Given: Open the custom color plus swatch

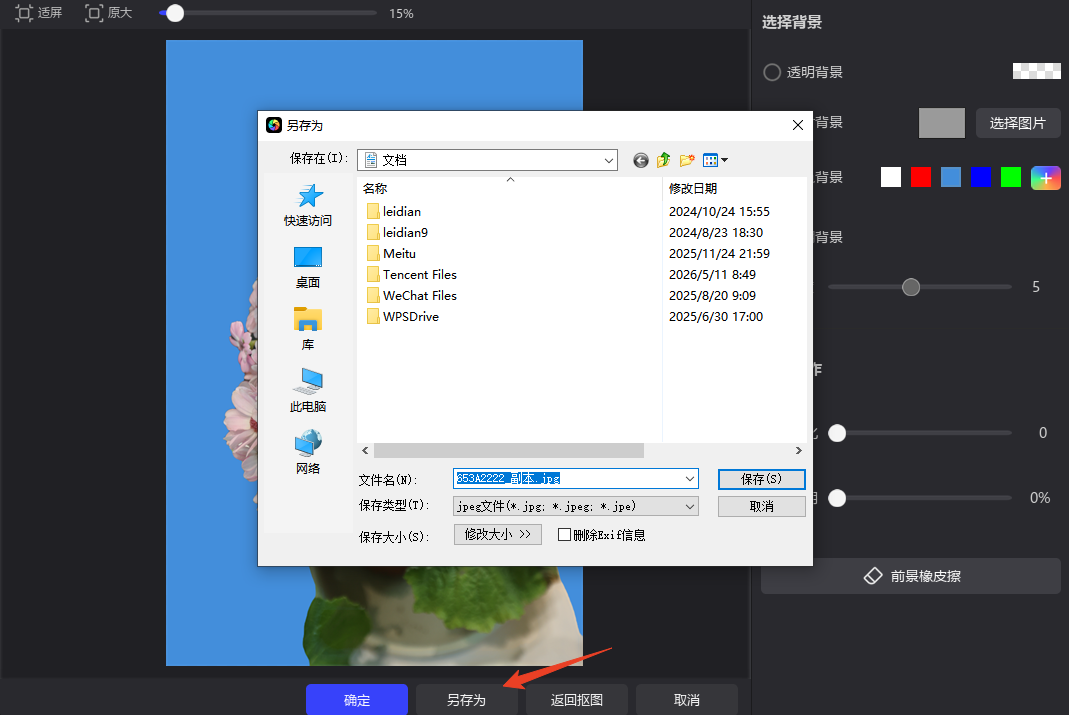Looking at the screenshot, I should (1045, 178).
